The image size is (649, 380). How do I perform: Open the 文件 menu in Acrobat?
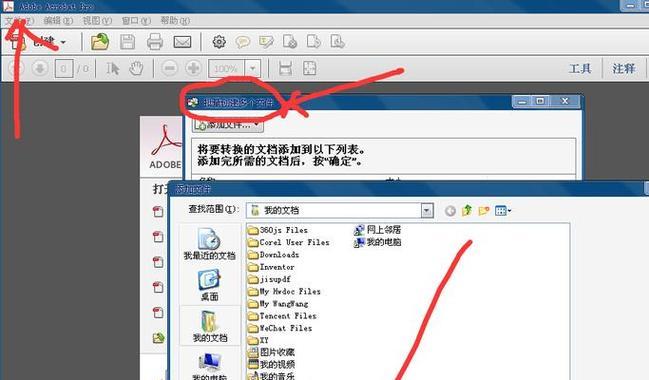pos(18,20)
